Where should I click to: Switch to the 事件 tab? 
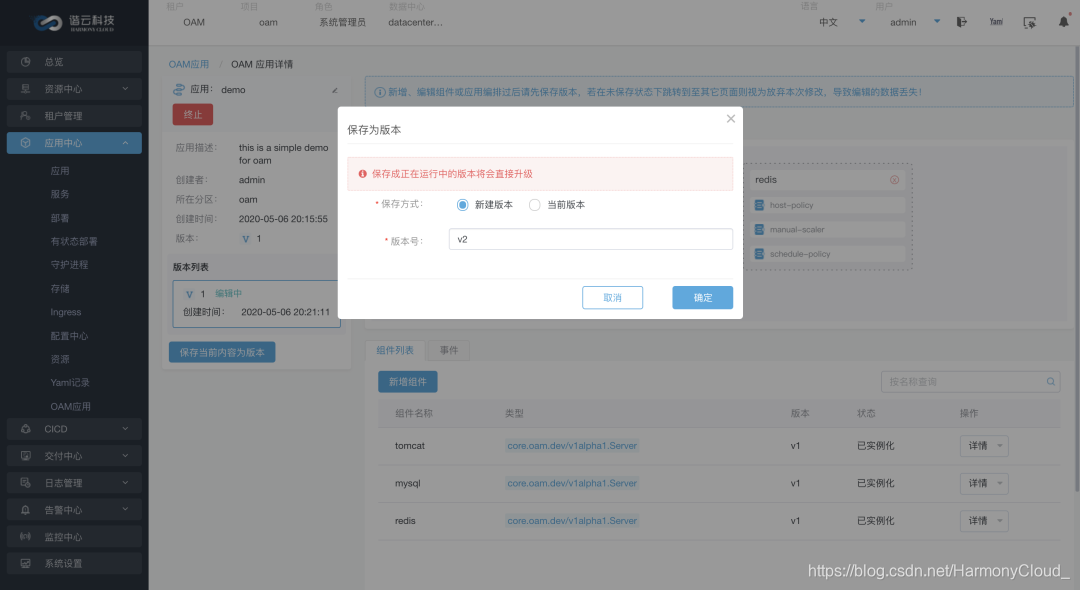point(448,350)
